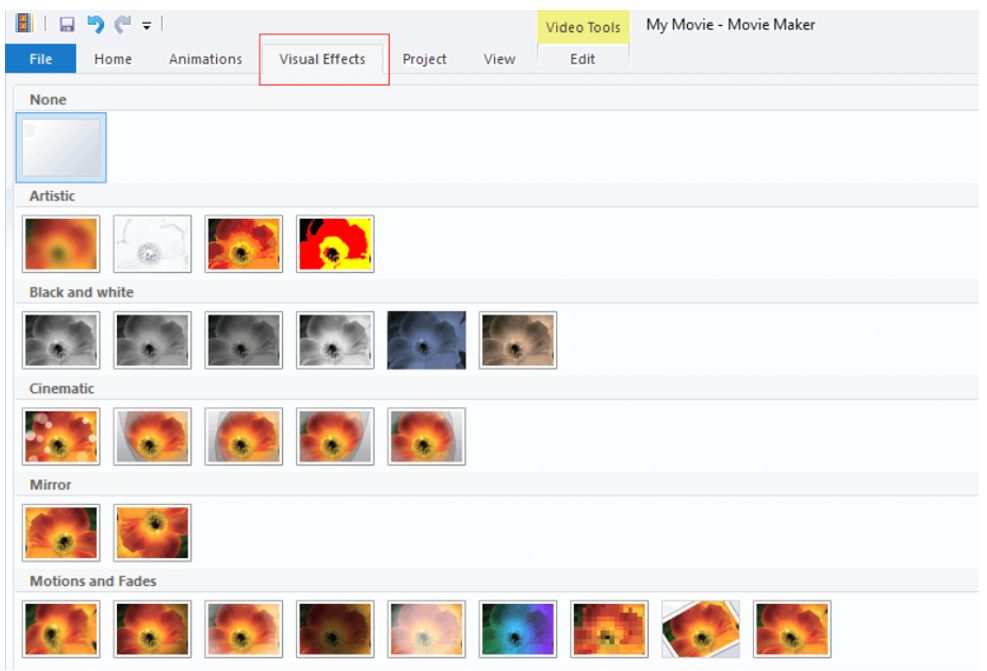Open the Customize Quick Access Toolbar dropdown arrow
The height and width of the screenshot is (671, 987).
(x=147, y=26)
